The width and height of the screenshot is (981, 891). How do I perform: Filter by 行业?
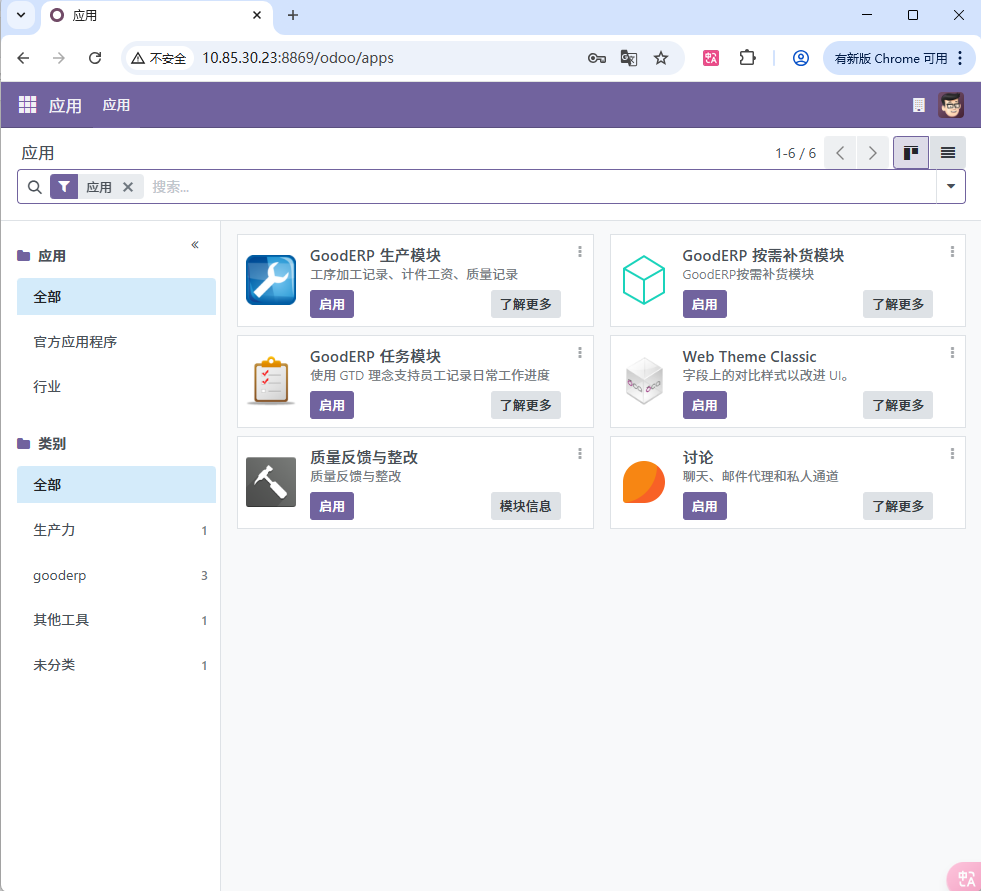pos(116,387)
